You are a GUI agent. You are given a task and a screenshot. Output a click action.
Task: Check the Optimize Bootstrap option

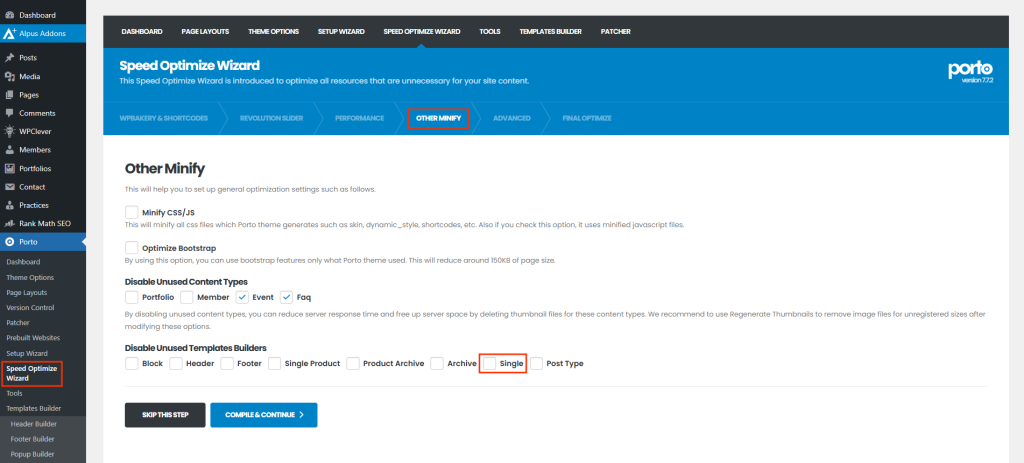(x=131, y=247)
